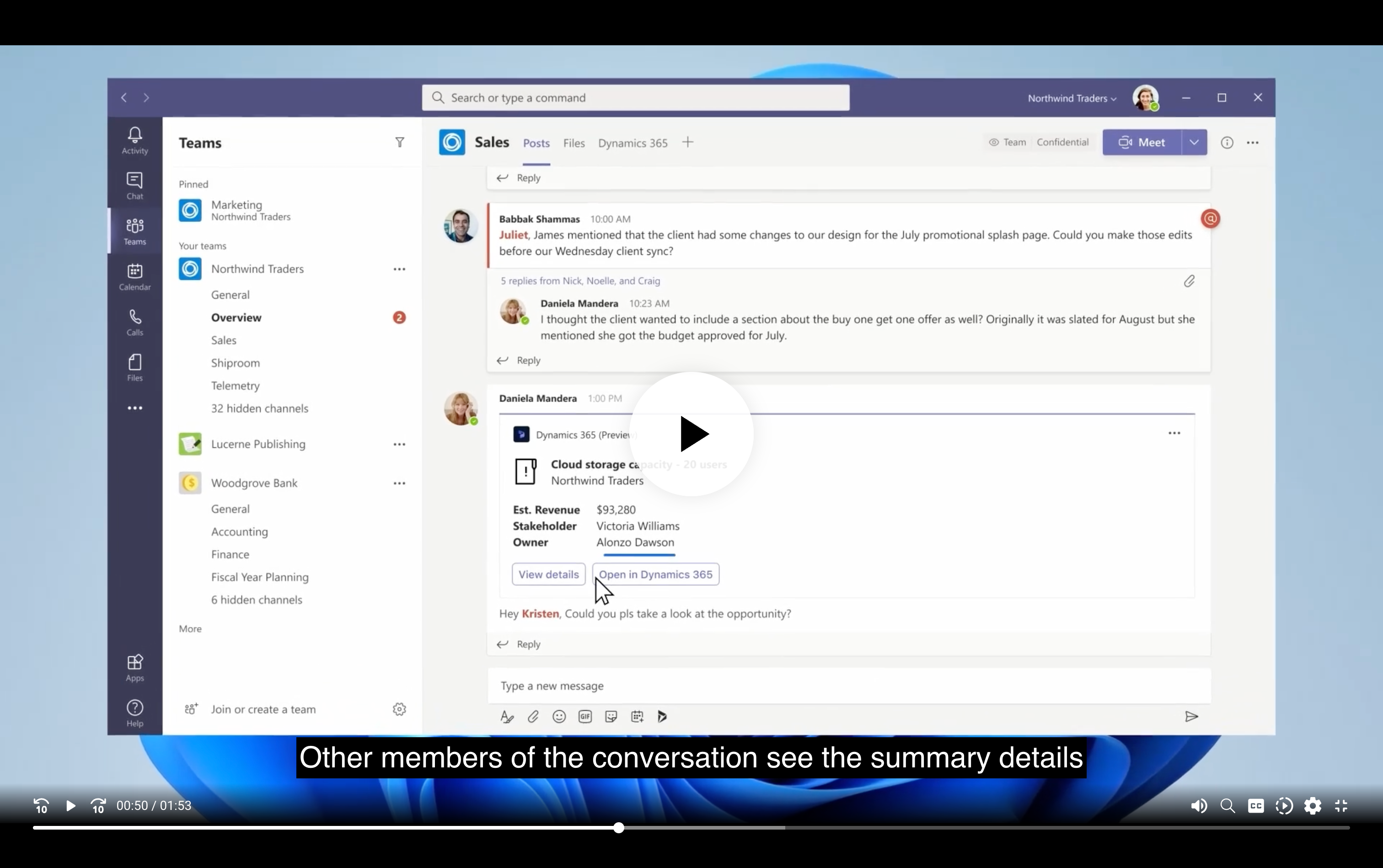The image size is (1383, 868).
Task: Open 5 replies from Nick, Noelle, Craig
Action: coord(580,281)
